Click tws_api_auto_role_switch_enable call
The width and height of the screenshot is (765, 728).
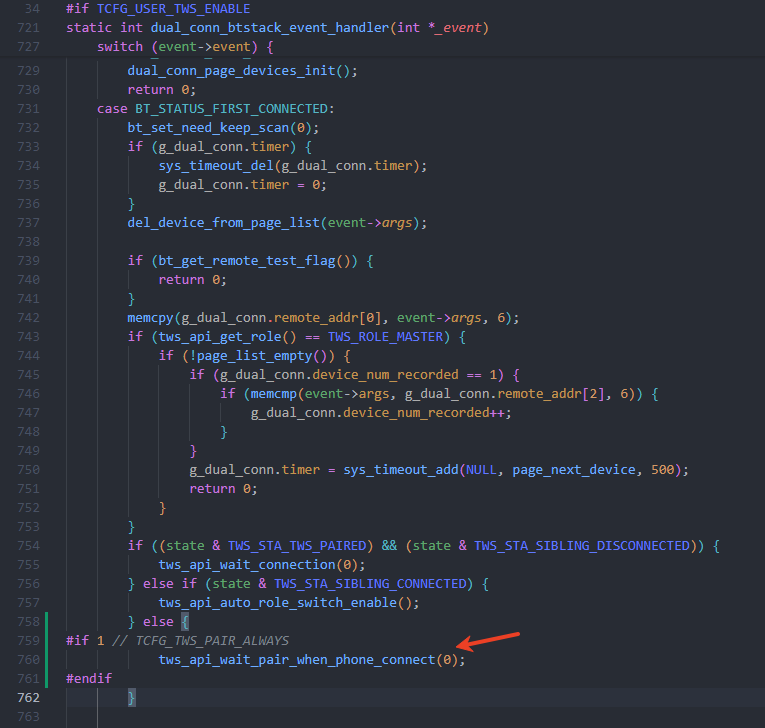point(278,603)
